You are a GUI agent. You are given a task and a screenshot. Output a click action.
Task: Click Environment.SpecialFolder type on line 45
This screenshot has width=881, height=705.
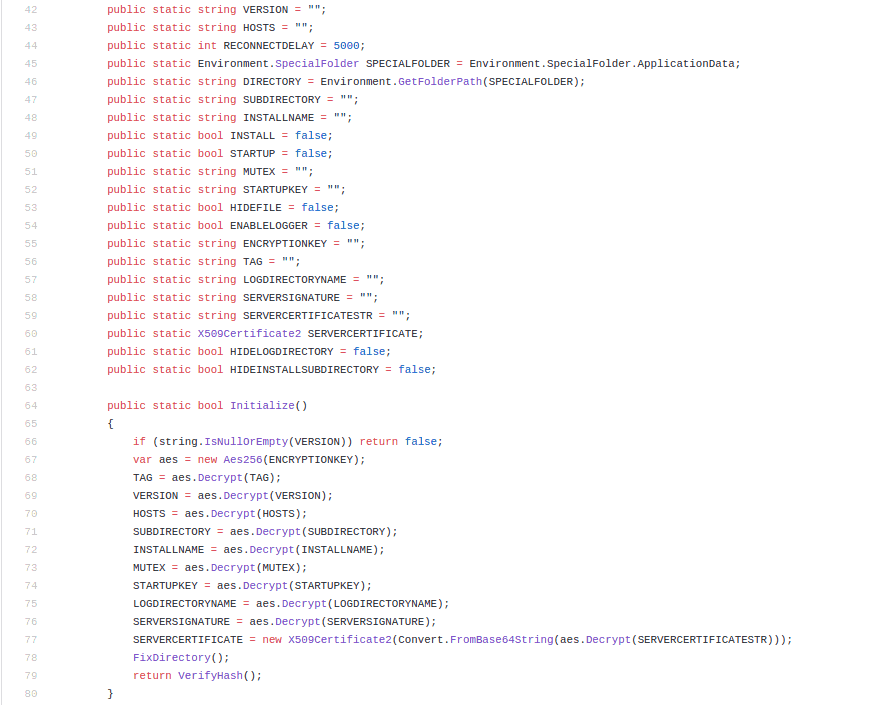click(x=278, y=63)
